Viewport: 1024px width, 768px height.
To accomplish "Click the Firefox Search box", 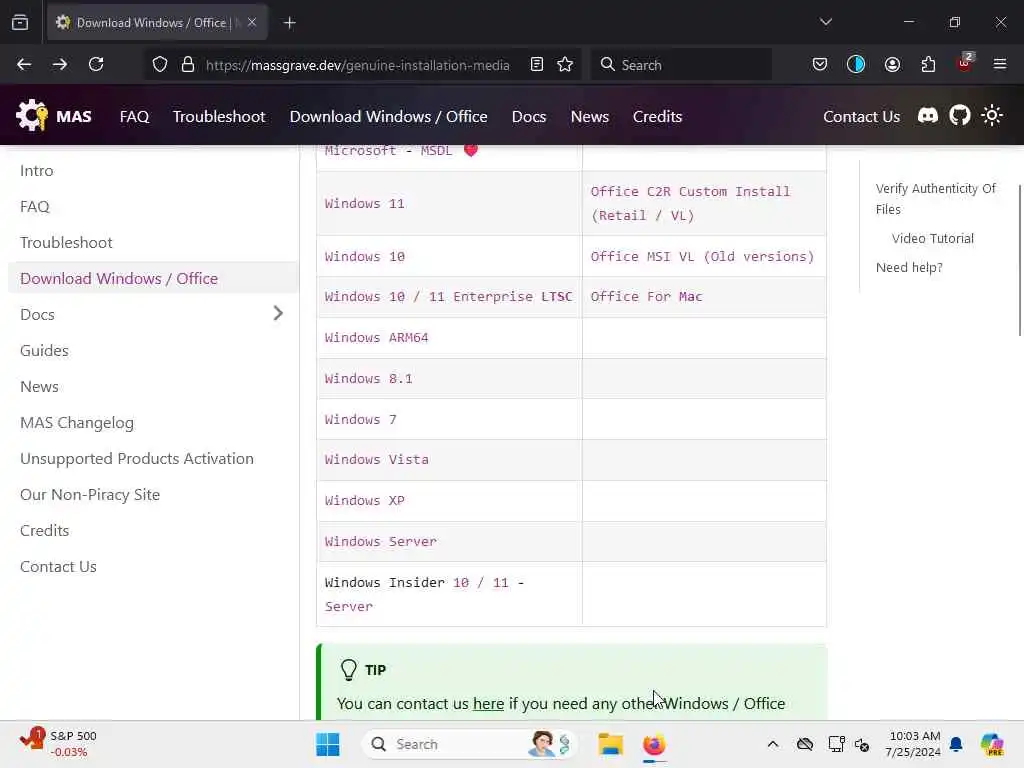I will click(x=681, y=65).
